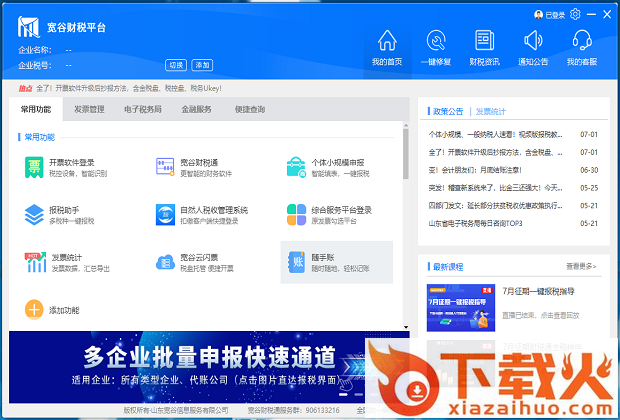Launch 自然人税收管理系统 icon
620x420 pixels.
coord(165,215)
